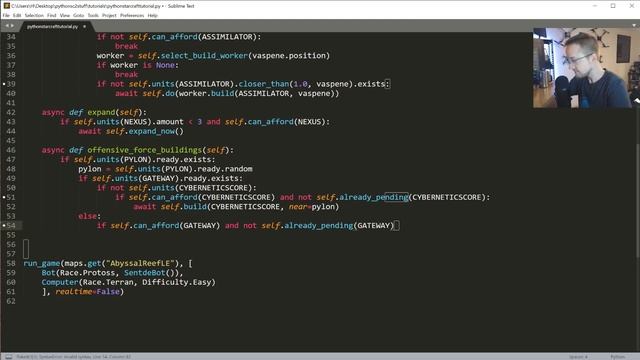Click 'near' argument on line 52
The height and width of the screenshot is (360, 640).
pos(298,207)
